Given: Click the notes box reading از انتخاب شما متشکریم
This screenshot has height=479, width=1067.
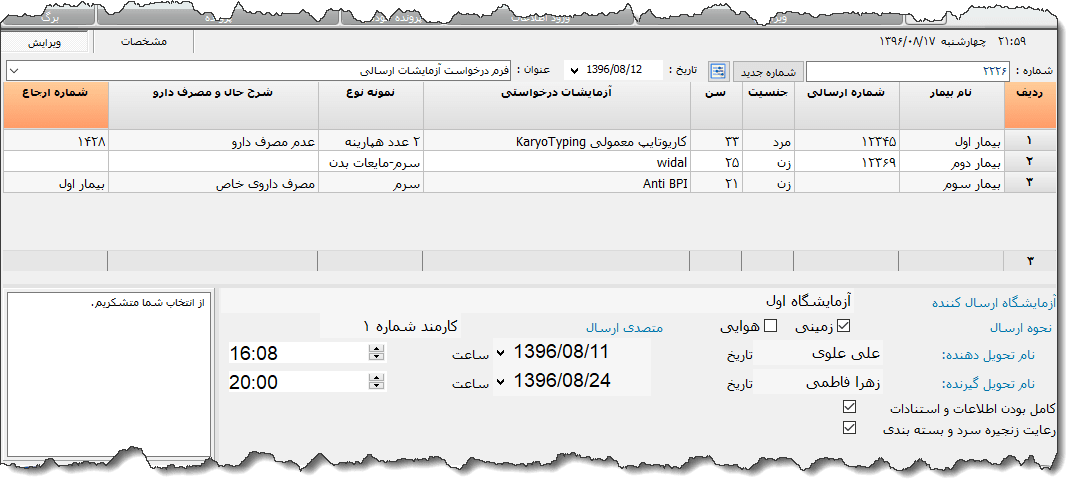Looking at the screenshot, I should point(108,374).
